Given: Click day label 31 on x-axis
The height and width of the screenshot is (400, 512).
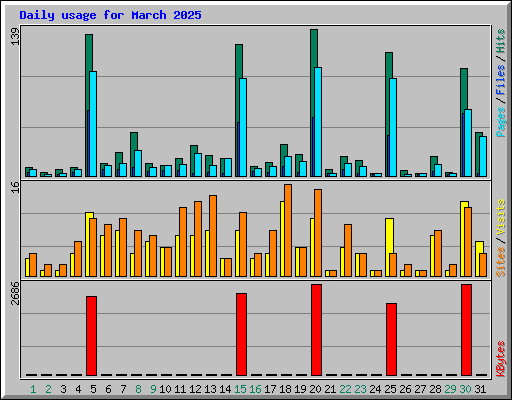Looking at the screenshot, I should [x=480, y=389].
